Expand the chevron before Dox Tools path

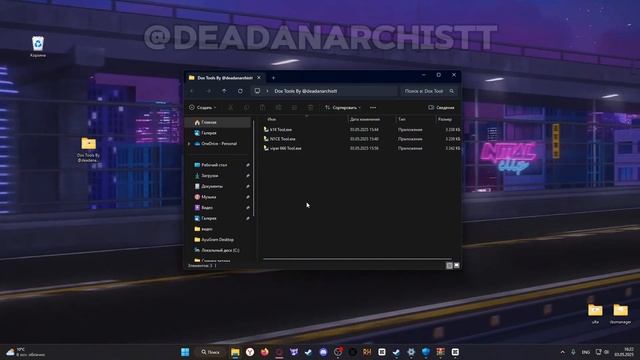point(267,91)
